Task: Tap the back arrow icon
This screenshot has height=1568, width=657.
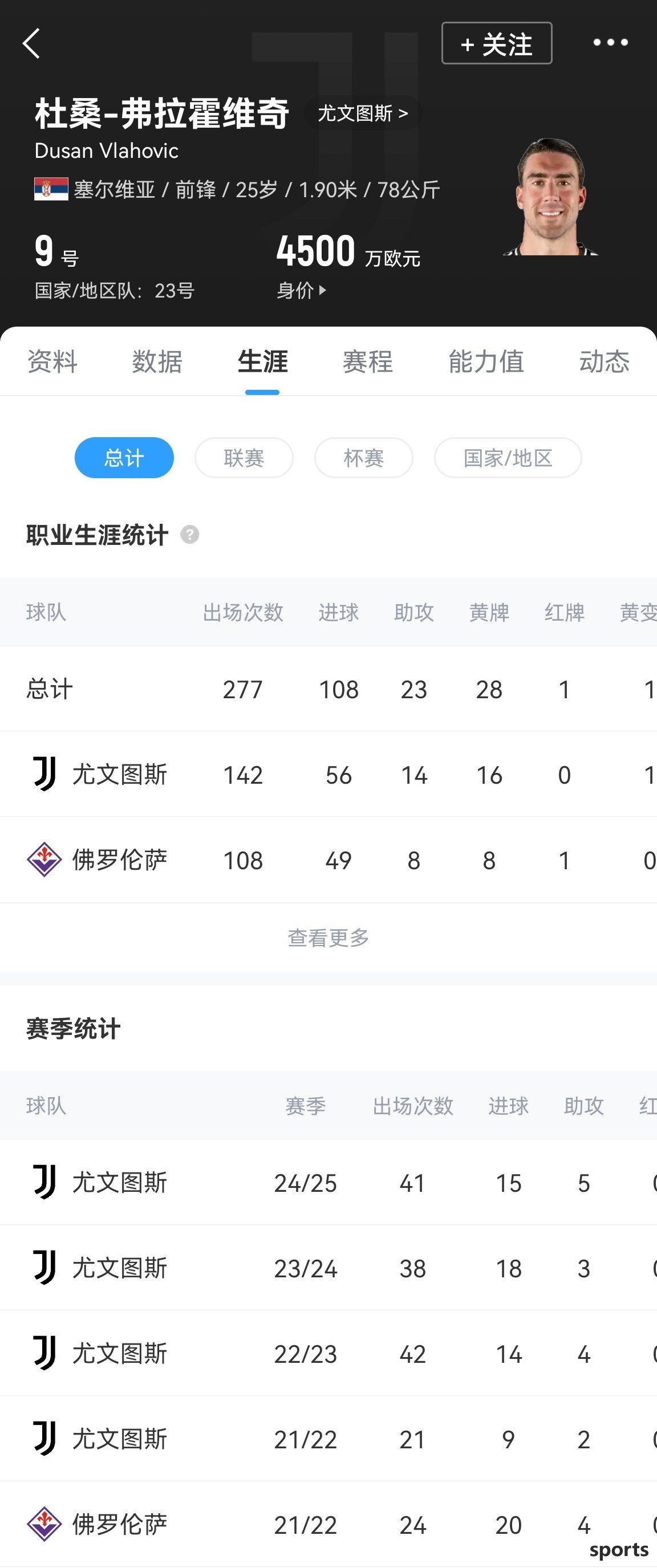Action: [31, 43]
